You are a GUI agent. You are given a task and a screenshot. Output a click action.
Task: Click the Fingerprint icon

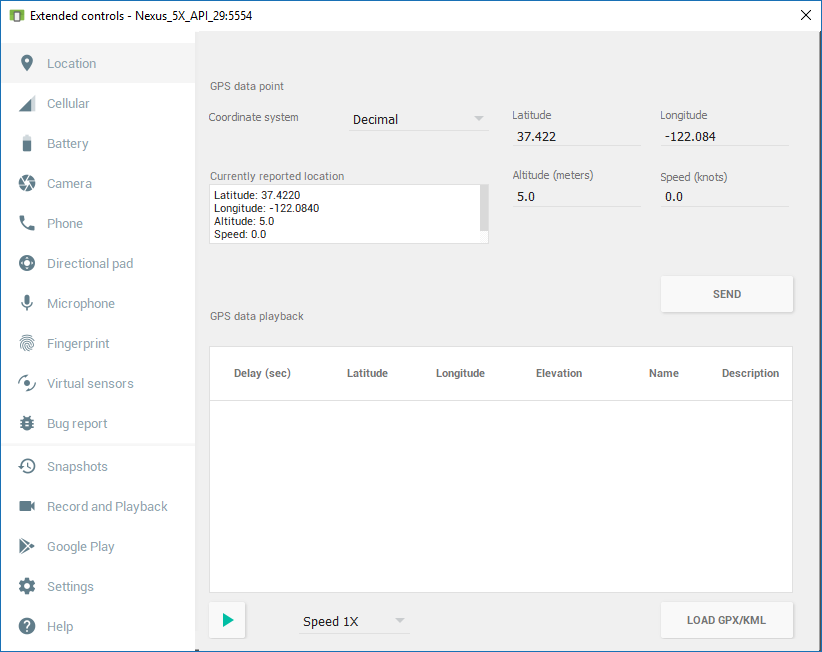coord(27,343)
